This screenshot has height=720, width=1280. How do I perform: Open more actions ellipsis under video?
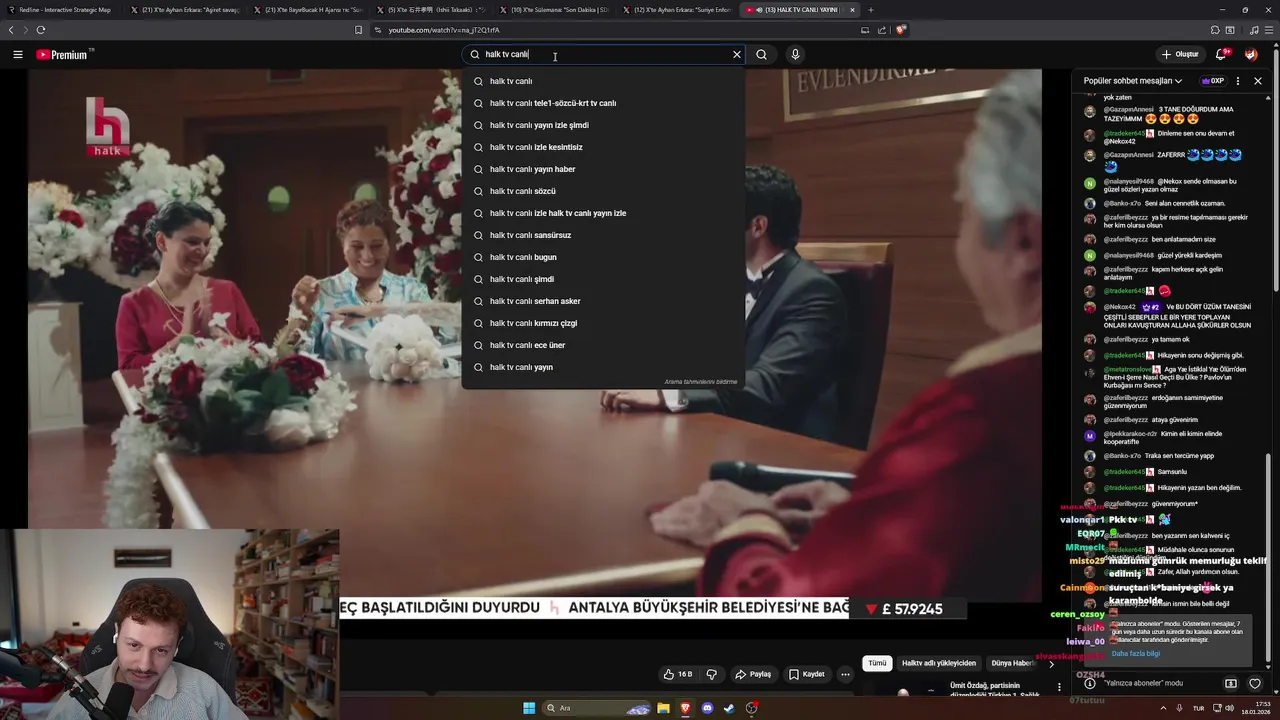tap(845, 674)
